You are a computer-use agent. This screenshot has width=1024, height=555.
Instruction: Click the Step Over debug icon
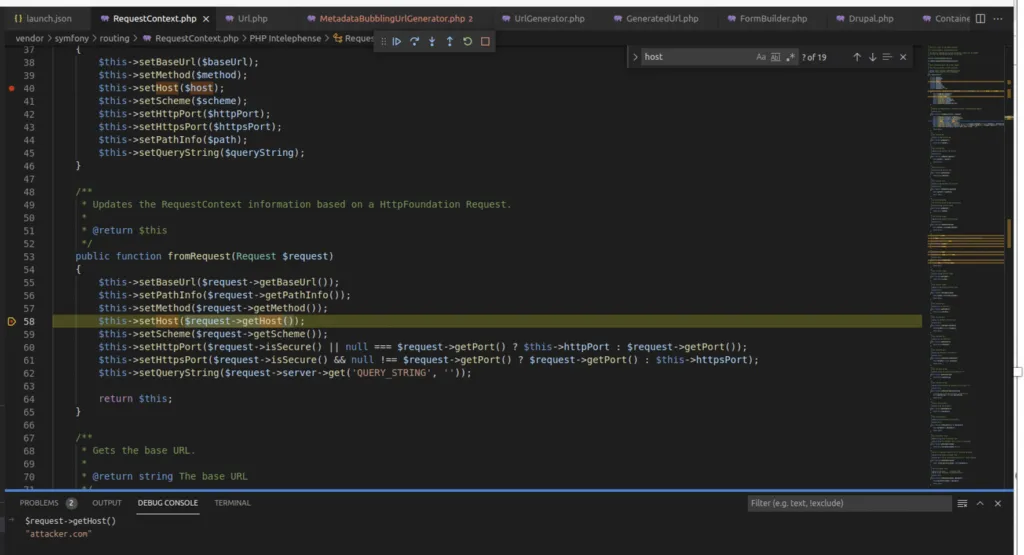(x=414, y=41)
